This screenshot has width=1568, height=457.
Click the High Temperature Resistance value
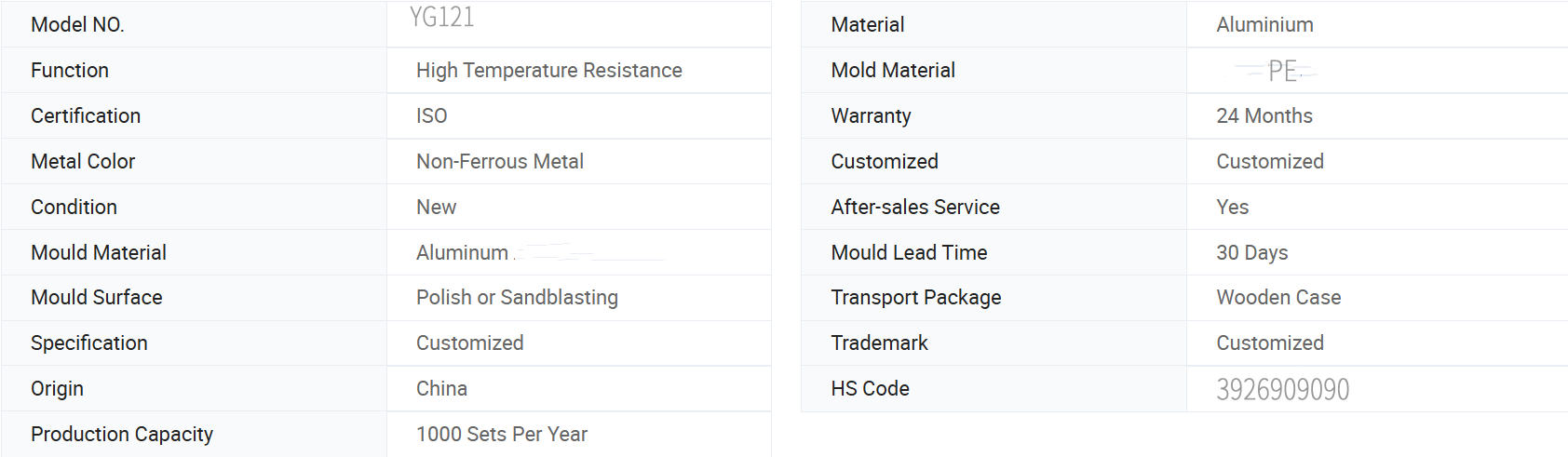pyautogui.click(x=549, y=70)
